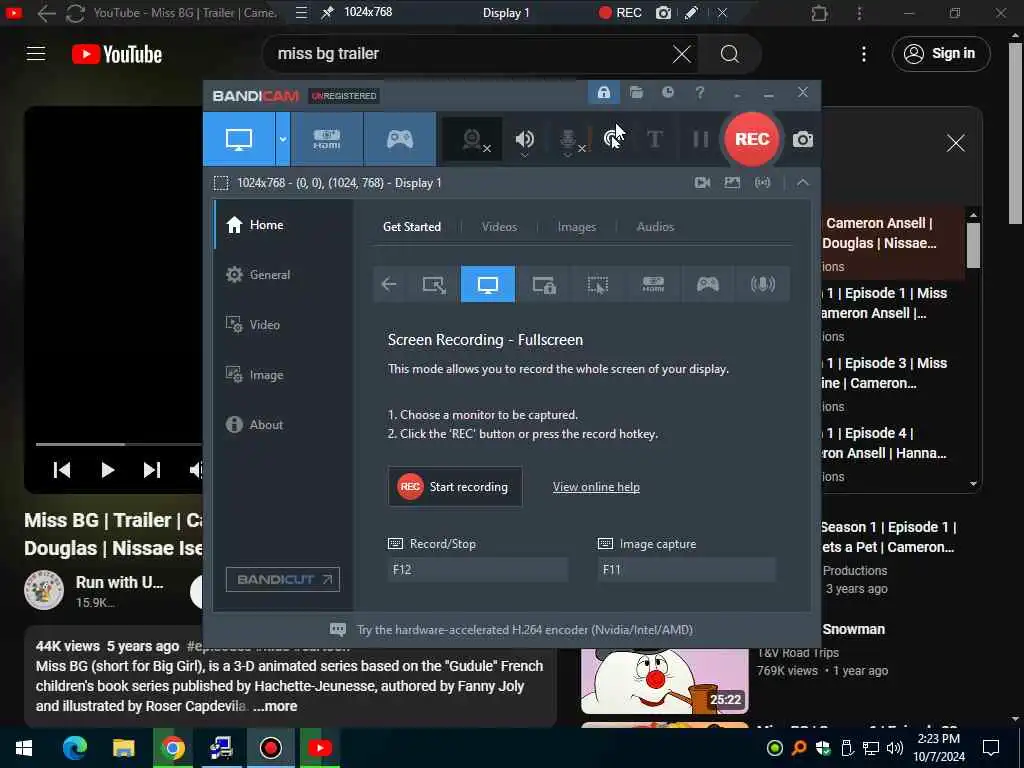Toggle webcam overlay in Bandicam toolbar
The height and width of the screenshot is (768, 1024).
473,139
